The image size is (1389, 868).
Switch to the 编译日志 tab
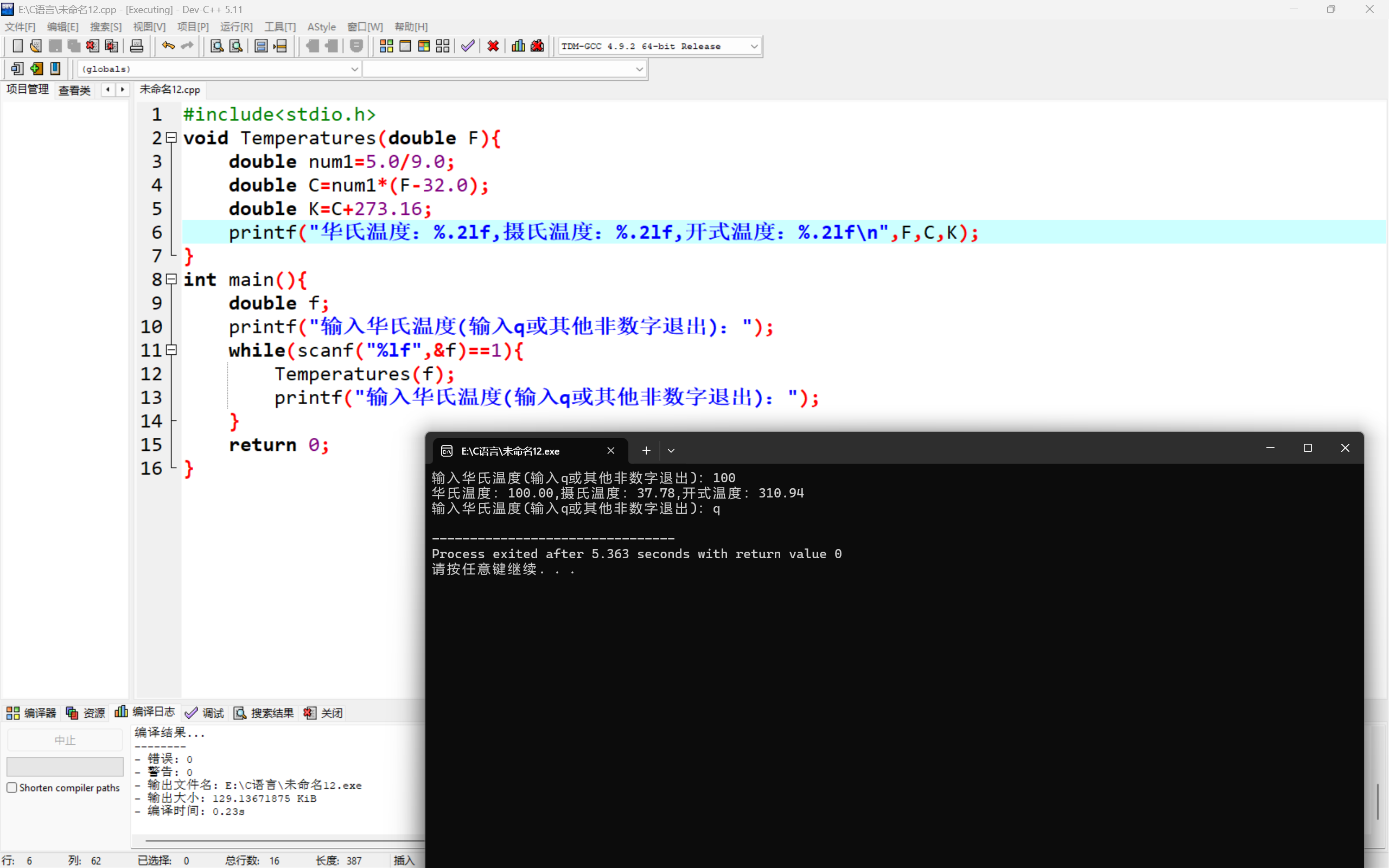pos(145,712)
